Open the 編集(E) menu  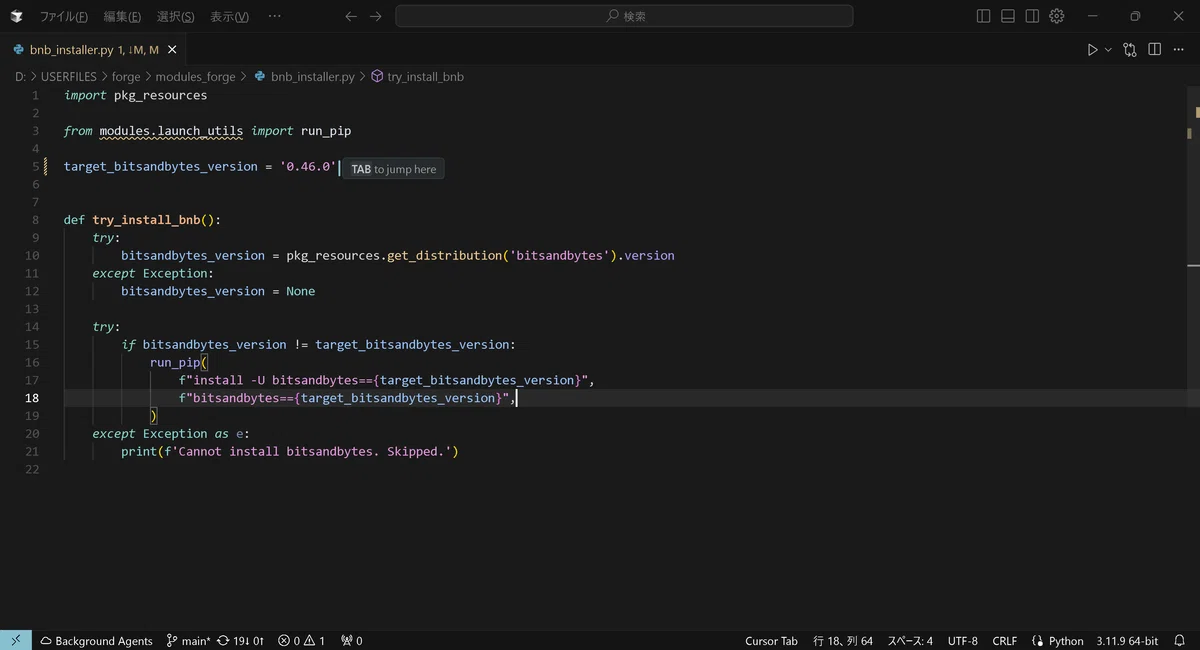[x=122, y=16]
